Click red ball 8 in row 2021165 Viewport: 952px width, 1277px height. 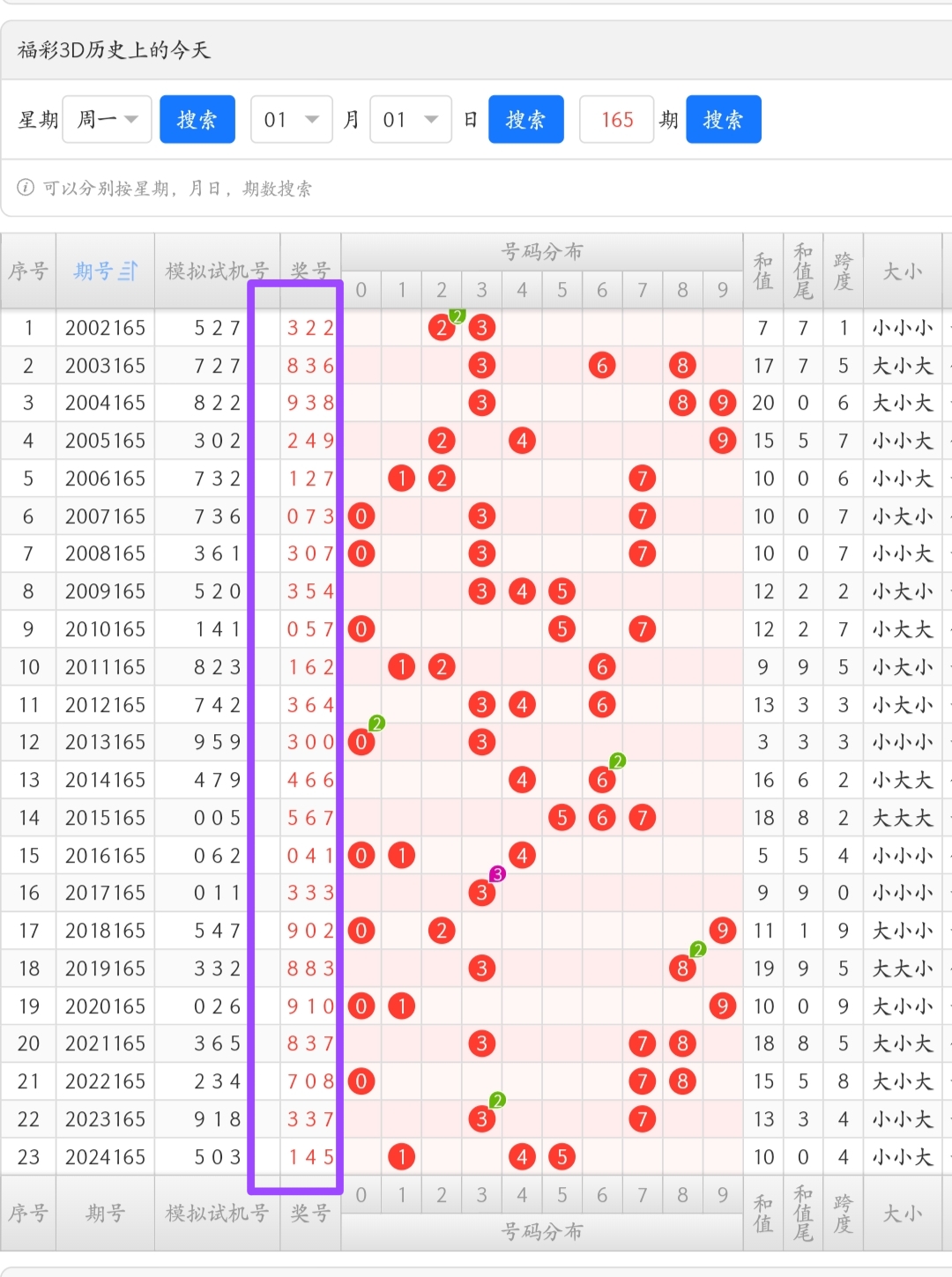coord(682,1043)
